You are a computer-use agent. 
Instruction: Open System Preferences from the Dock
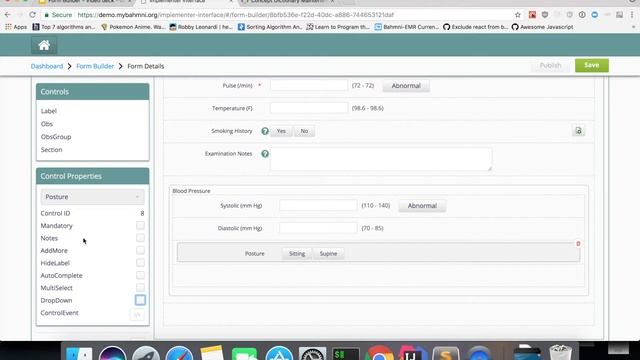tap(312, 353)
